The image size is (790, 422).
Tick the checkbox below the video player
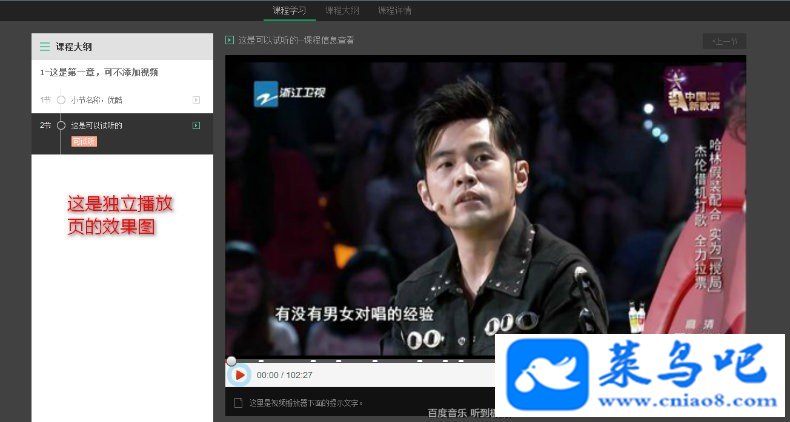tap(238, 402)
